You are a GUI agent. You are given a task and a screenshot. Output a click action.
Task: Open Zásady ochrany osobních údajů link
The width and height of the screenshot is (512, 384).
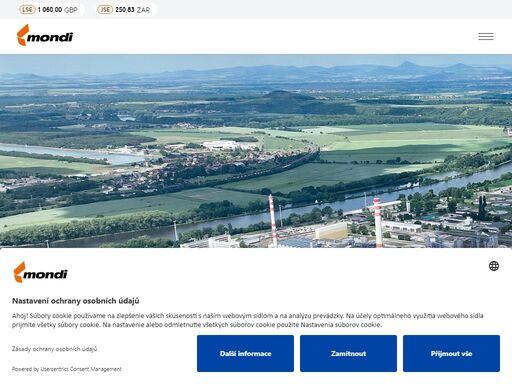pyautogui.click(x=54, y=349)
